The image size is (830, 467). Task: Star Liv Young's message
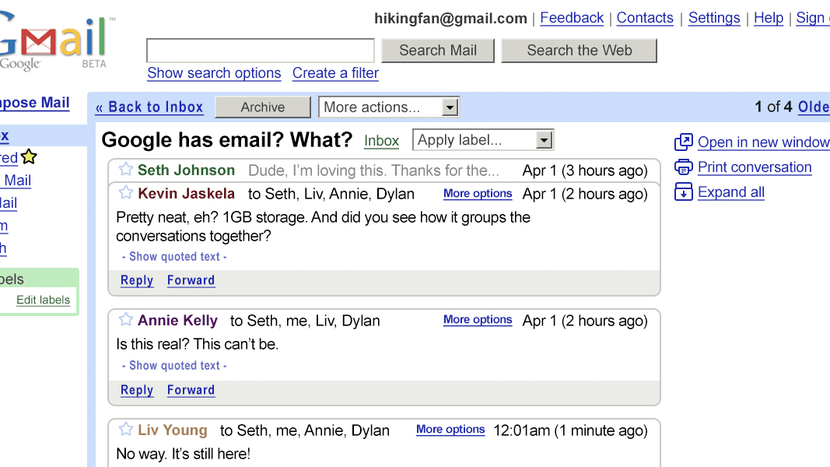coord(125,429)
